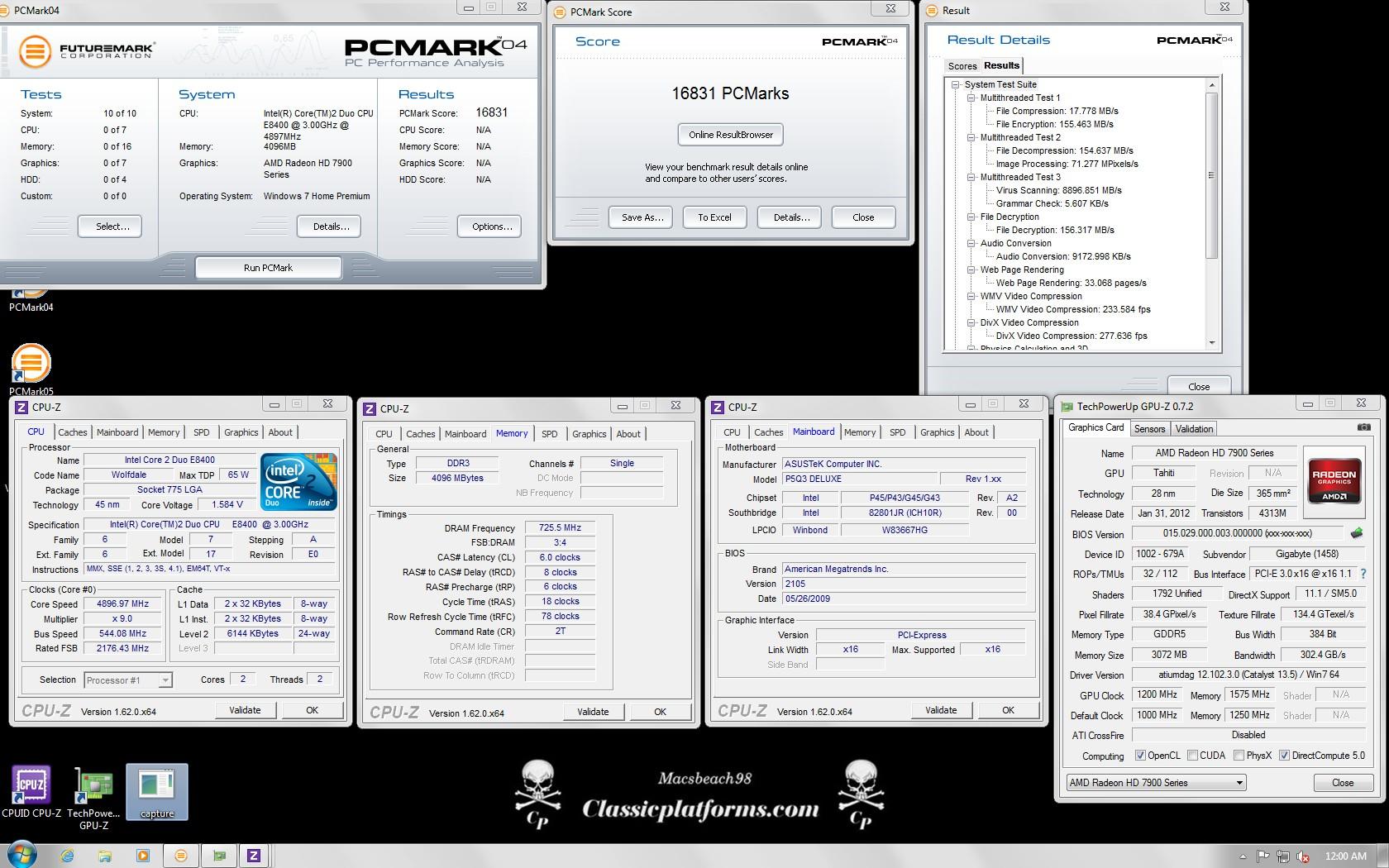1389x868 pixels.
Task: Collapse the DivX Video Compression node
Action: coord(971,322)
